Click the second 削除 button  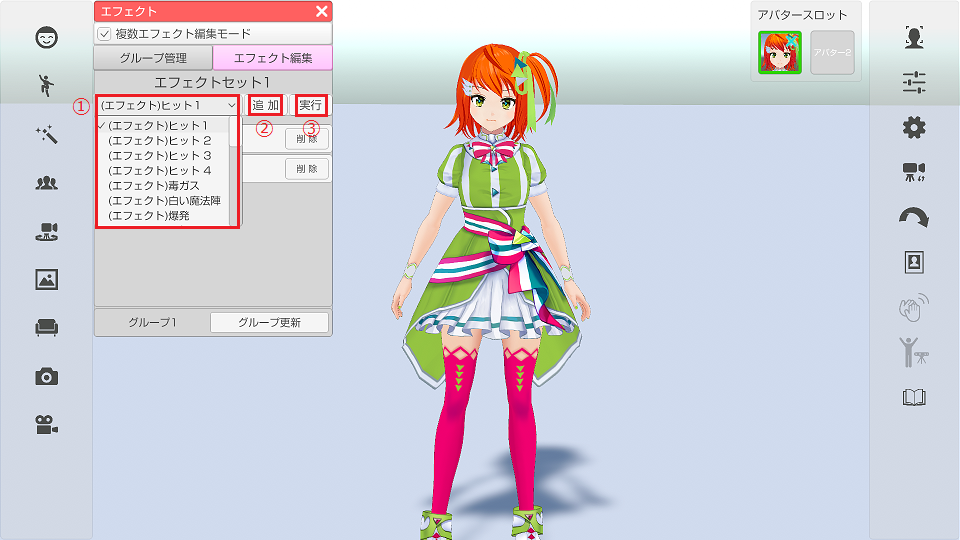[x=307, y=169]
